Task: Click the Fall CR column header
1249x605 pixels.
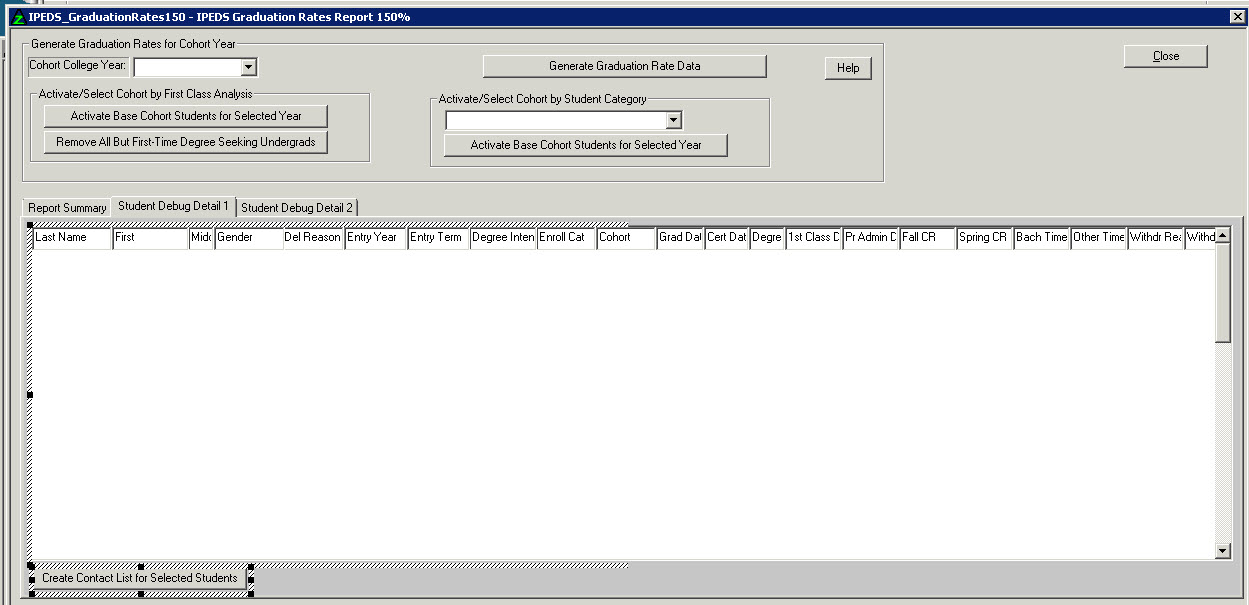Action: 928,238
